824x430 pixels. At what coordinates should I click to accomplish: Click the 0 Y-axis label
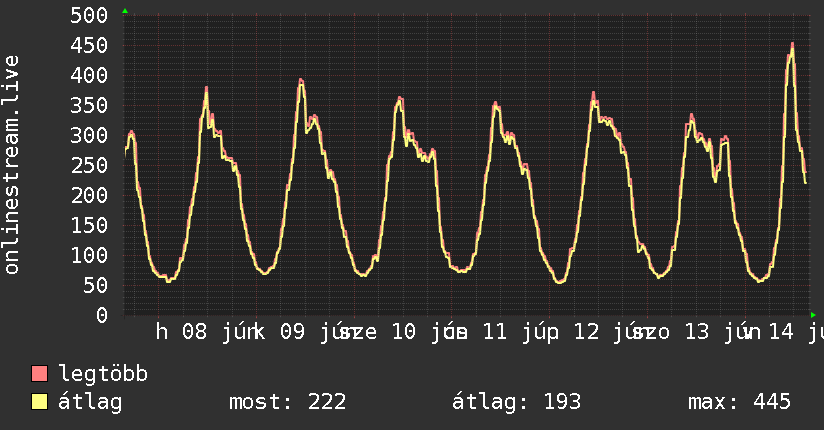click(102, 315)
